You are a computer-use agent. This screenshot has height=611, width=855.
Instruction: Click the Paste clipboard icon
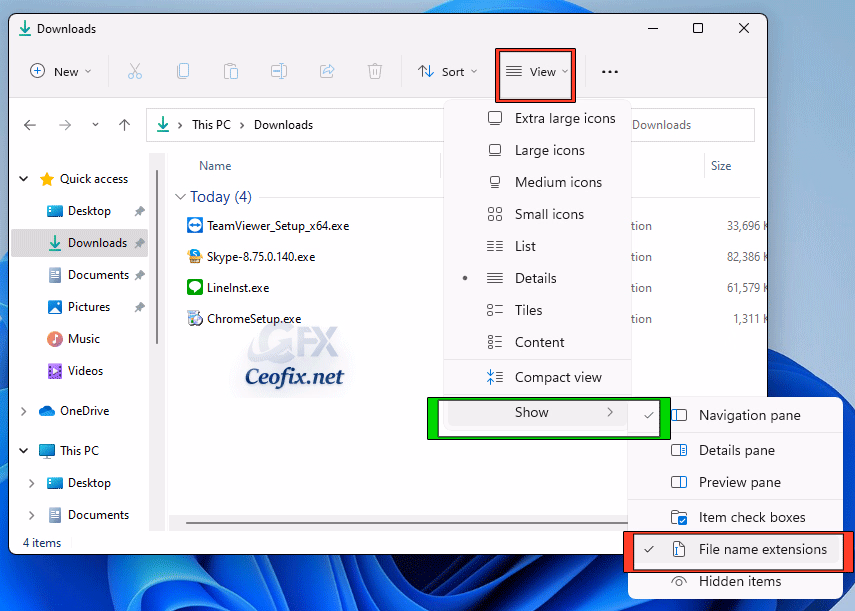pos(231,71)
